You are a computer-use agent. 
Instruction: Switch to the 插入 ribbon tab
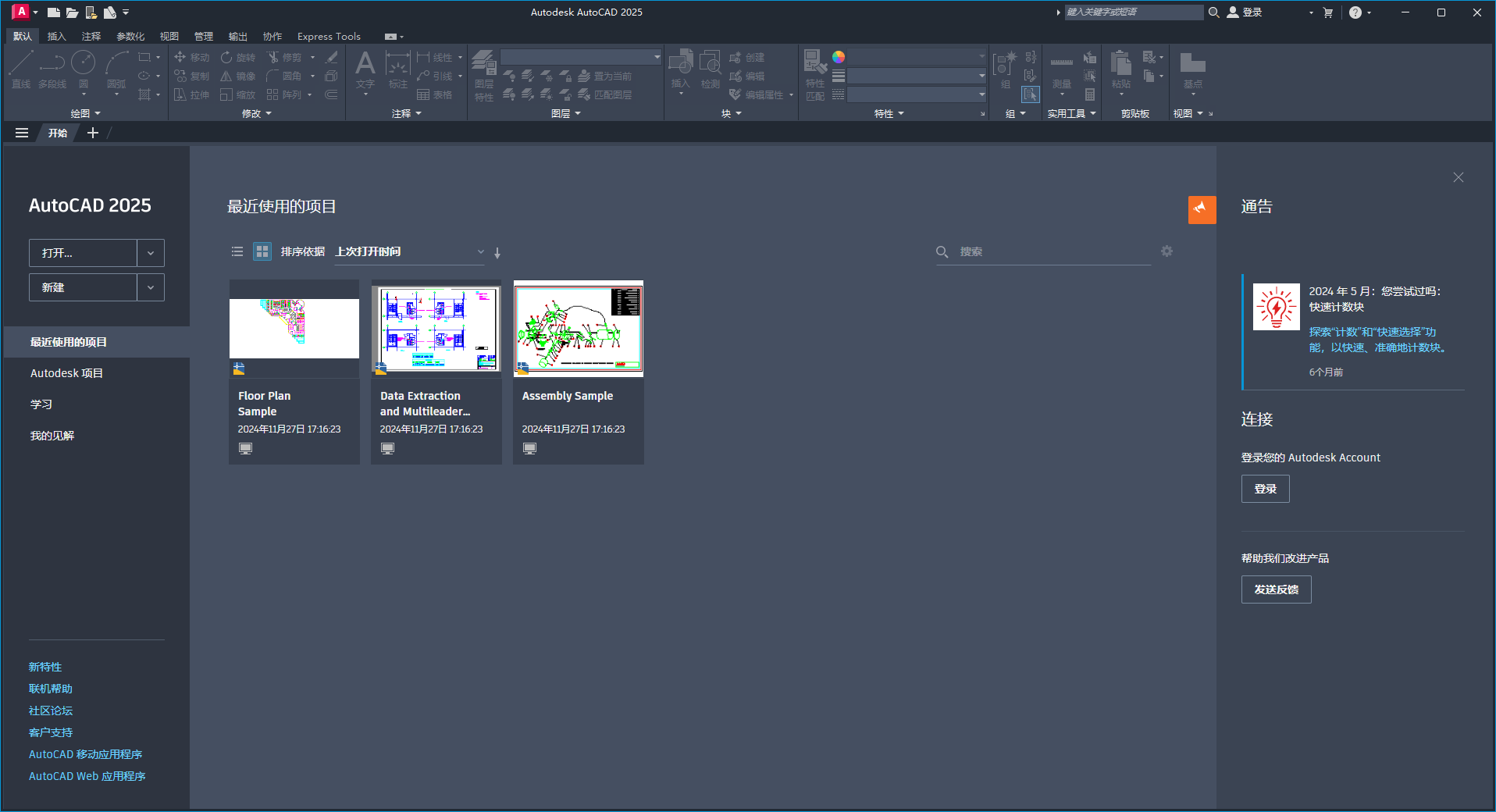(x=55, y=36)
